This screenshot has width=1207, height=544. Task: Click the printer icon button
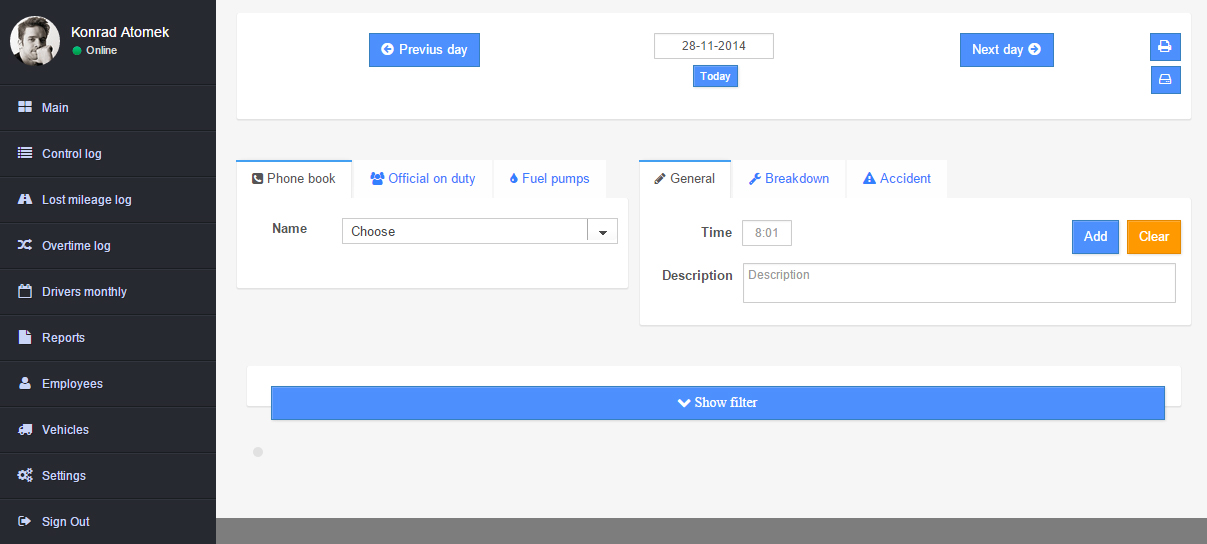[1165, 47]
